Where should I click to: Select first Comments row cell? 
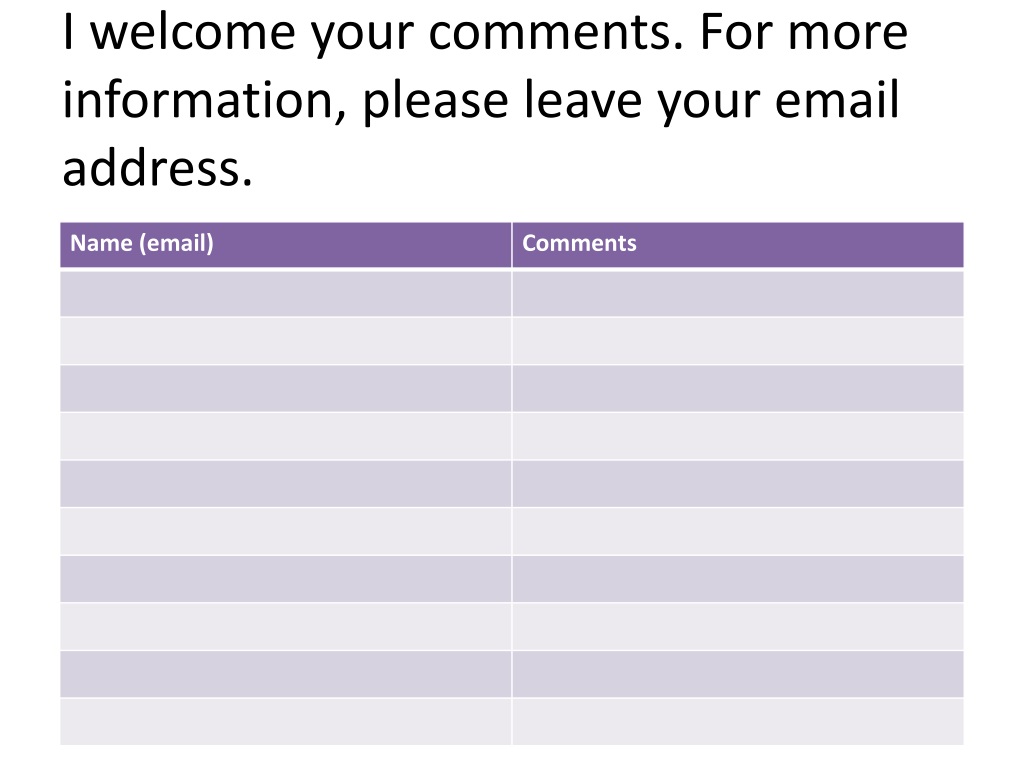pos(738,293)
